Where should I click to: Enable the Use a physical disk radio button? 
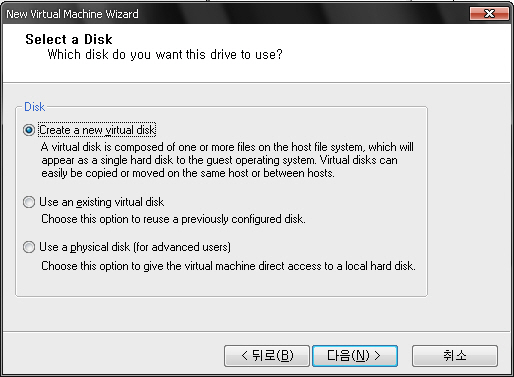pos(29,247)
